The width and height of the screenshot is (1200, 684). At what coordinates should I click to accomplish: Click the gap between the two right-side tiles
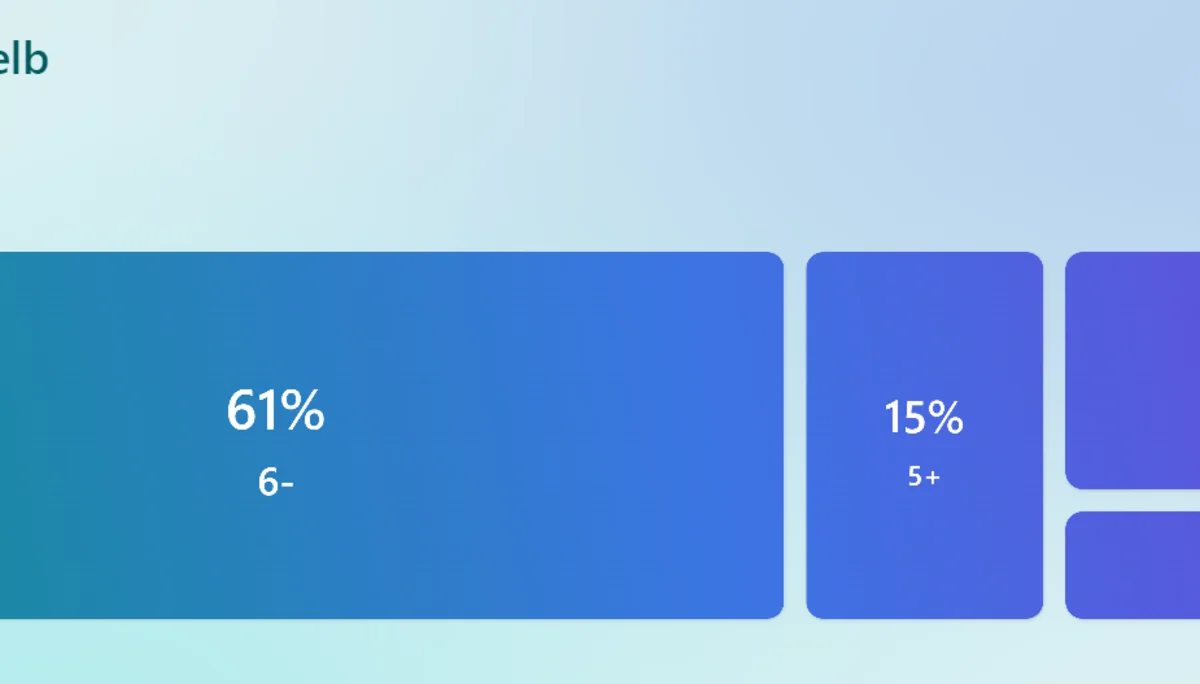tap(1132, 500)
